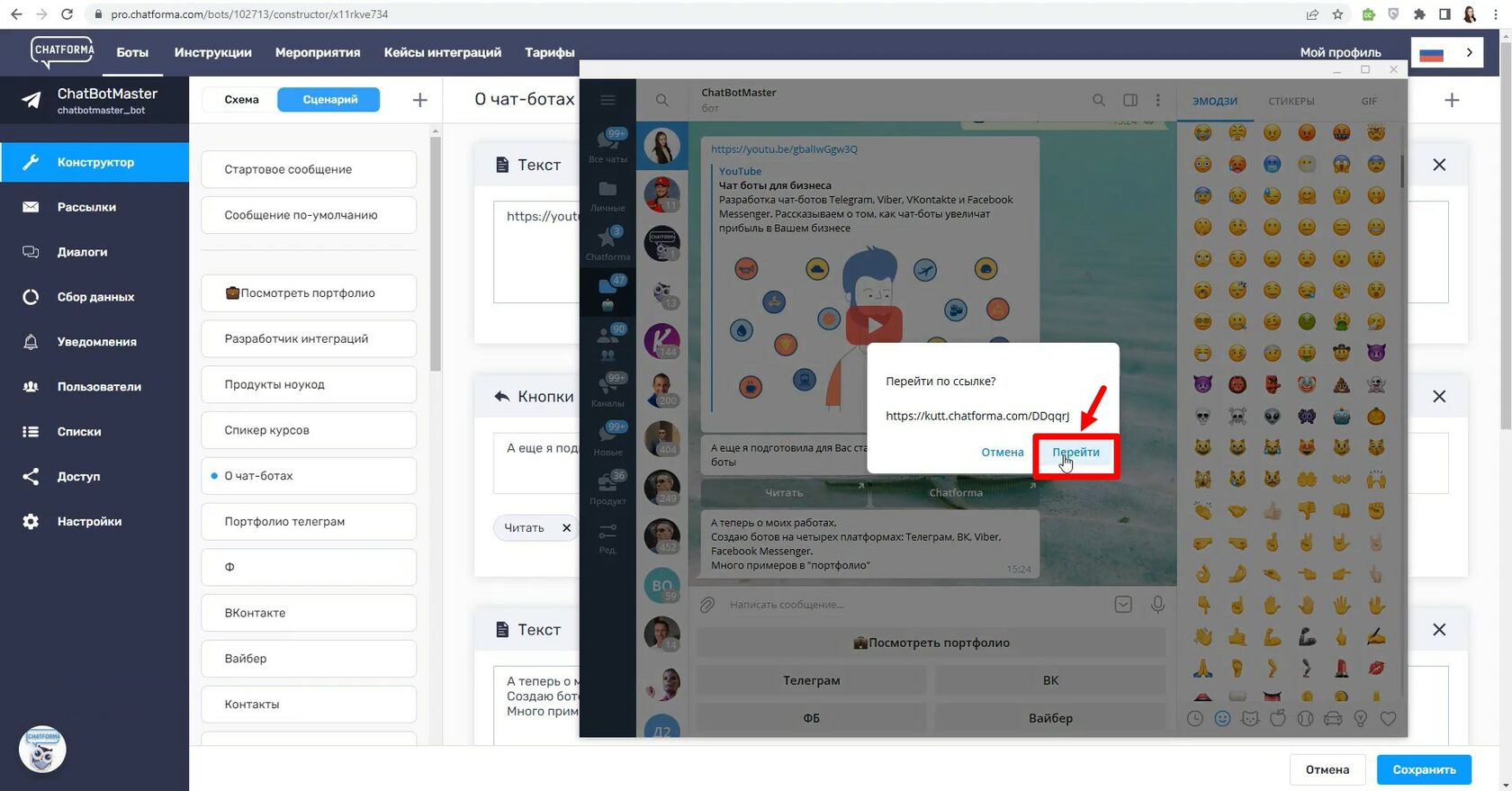
Task: Open the browser extensions puzzle icon
Action: (1419, 14)
